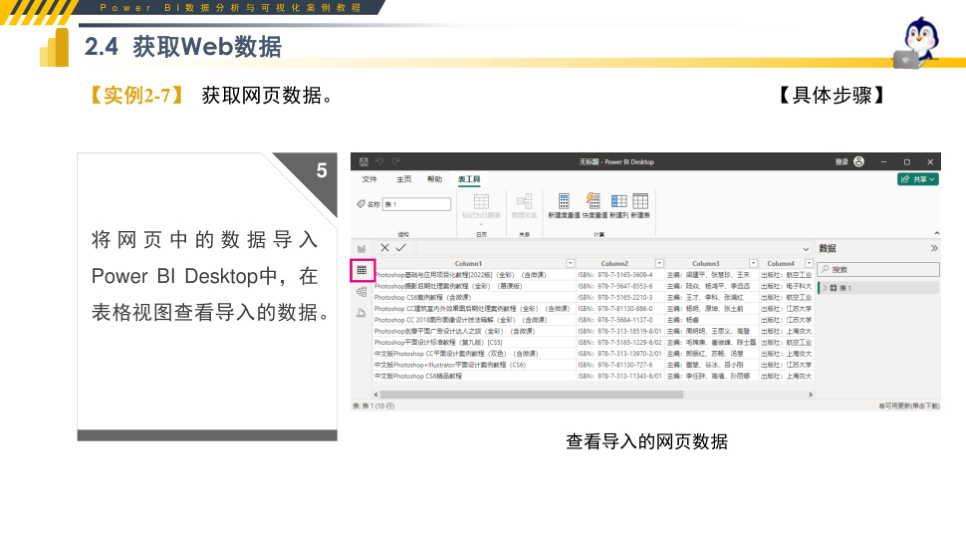The image size is (966, 544).
Task: Expand the 表 1 tree node
Action: point(825,288)
